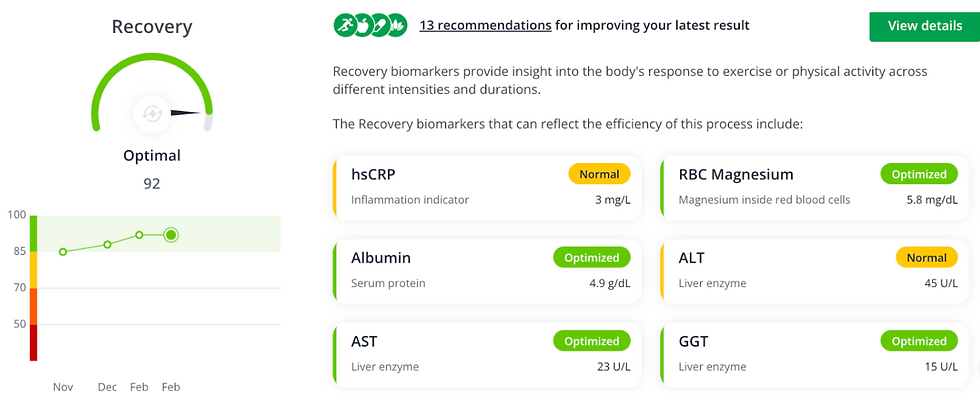
Task: Select the latest filled Feb data point
Action: (x=171, y=235)
